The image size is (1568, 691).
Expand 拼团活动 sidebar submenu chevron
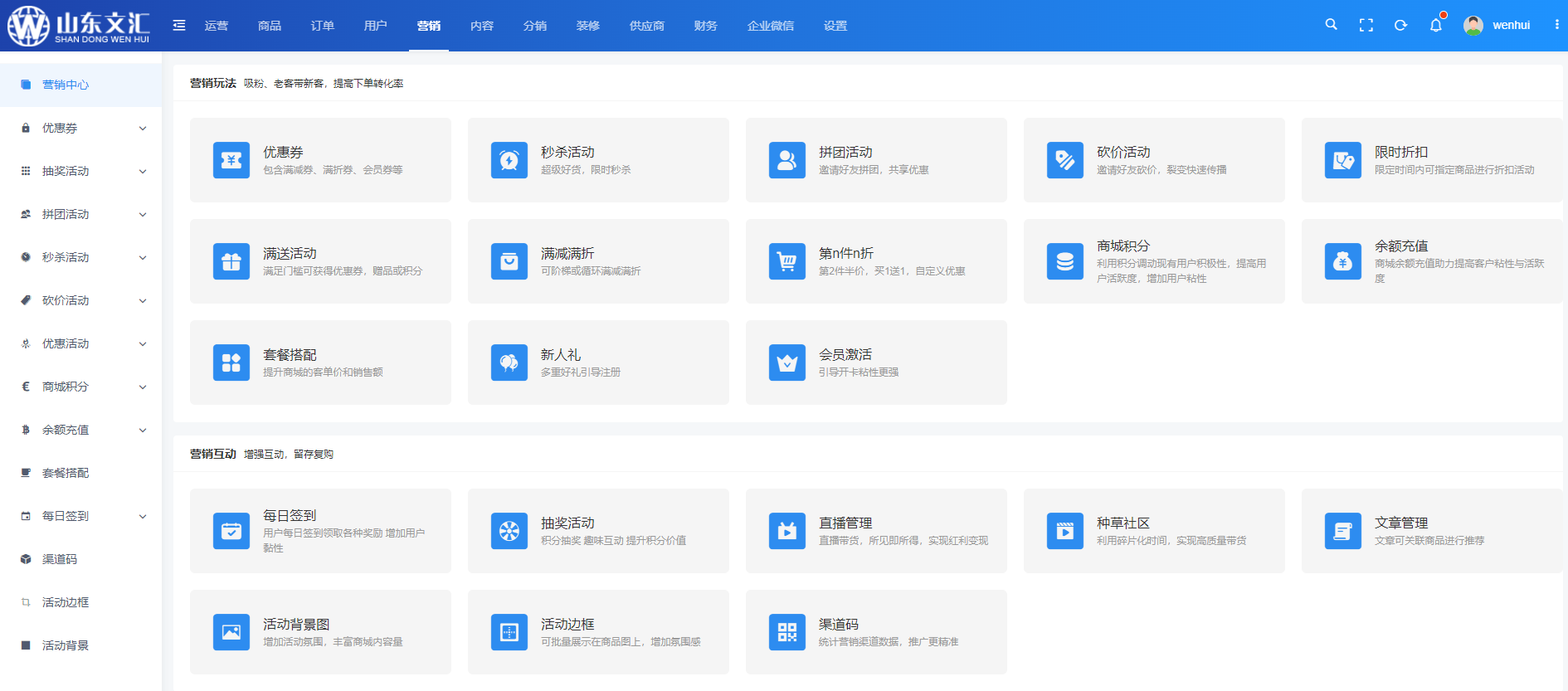tap(143, 214)
